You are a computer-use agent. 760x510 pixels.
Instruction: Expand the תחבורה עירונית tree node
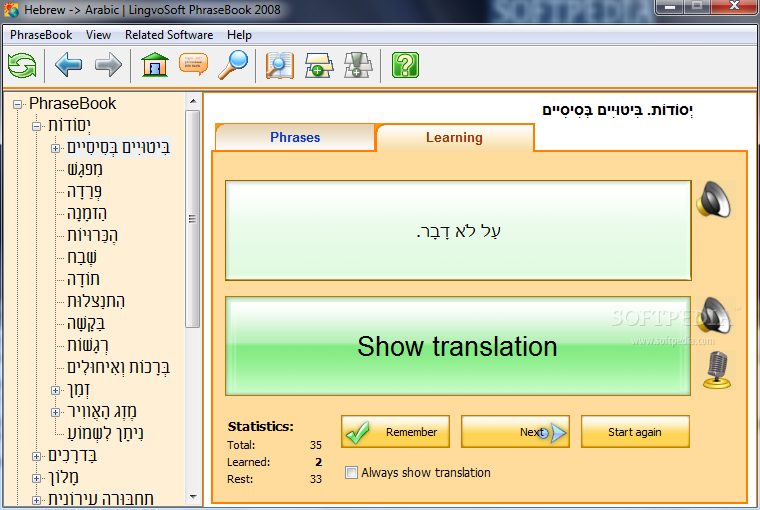(36, 500)
